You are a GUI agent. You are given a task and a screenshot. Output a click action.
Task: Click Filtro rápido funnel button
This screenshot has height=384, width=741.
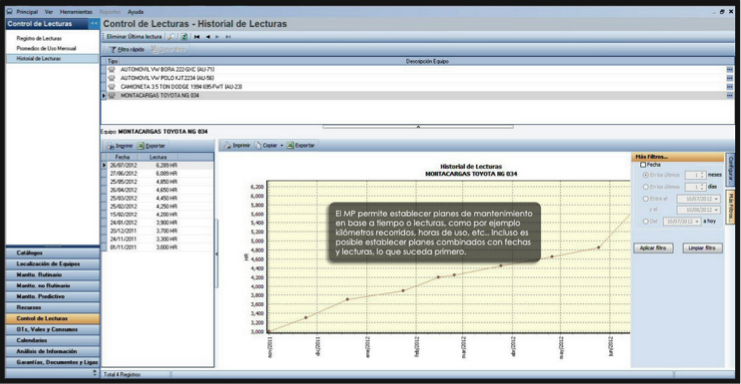pyautogui.click(x=127, y=50)
